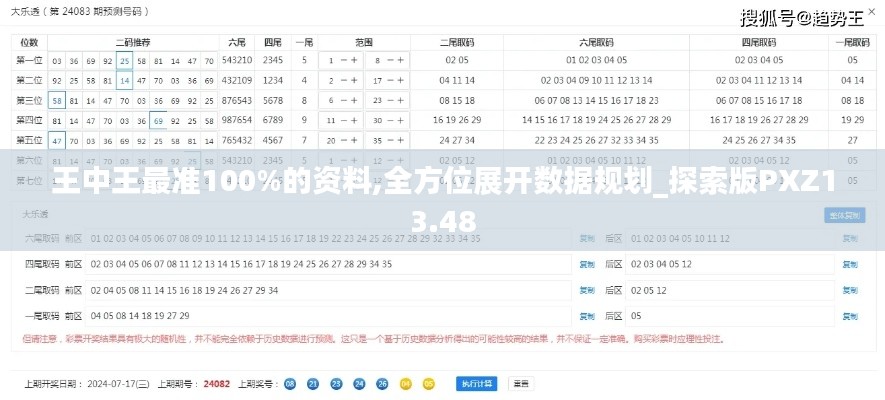The width and height of the screenshot is (885, 400).
Task: Decrease the range value 8 in 第一位 row
Action: tap(391, 60)
